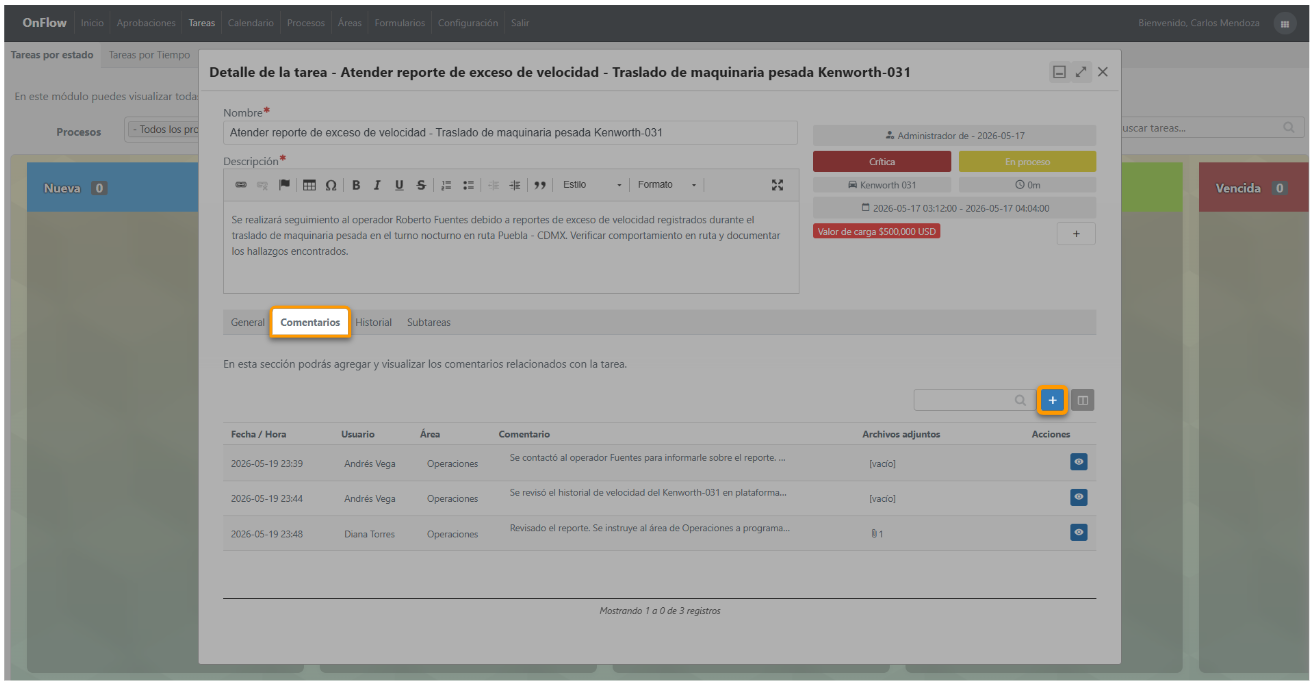Viewport: 1316px width, 685px height.
Task: Click the Tareas por Tiempo tab behind the dialog
Action: [149, 55]
